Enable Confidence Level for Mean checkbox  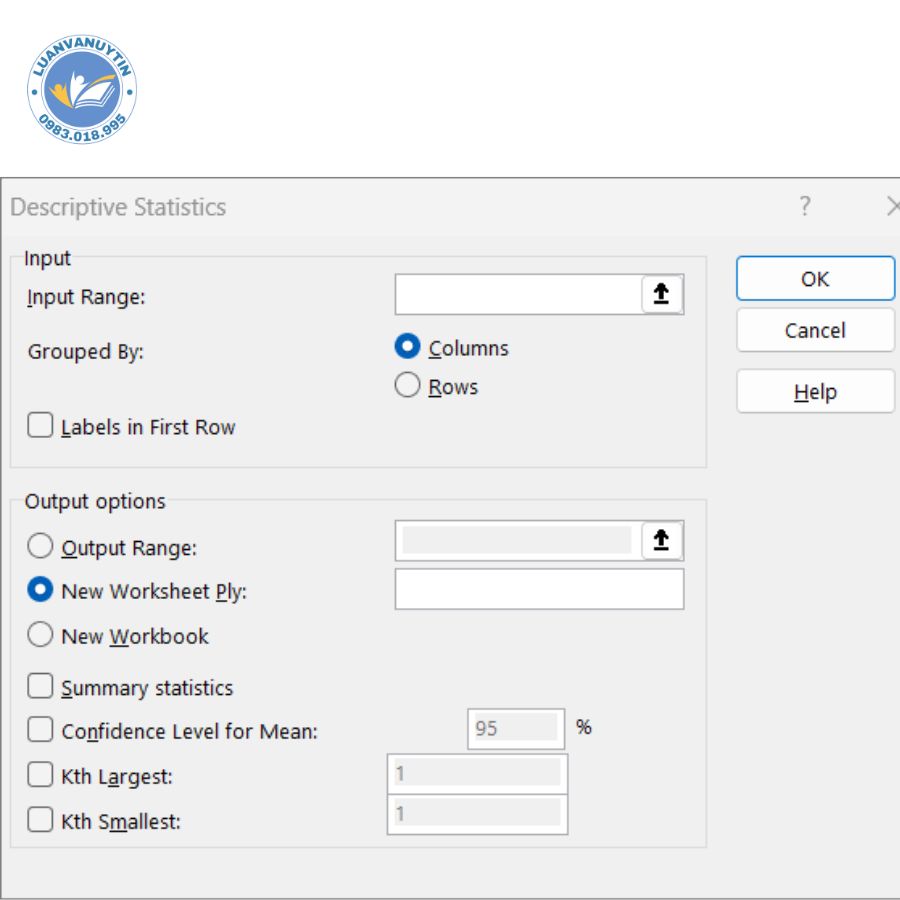point(41,731)
